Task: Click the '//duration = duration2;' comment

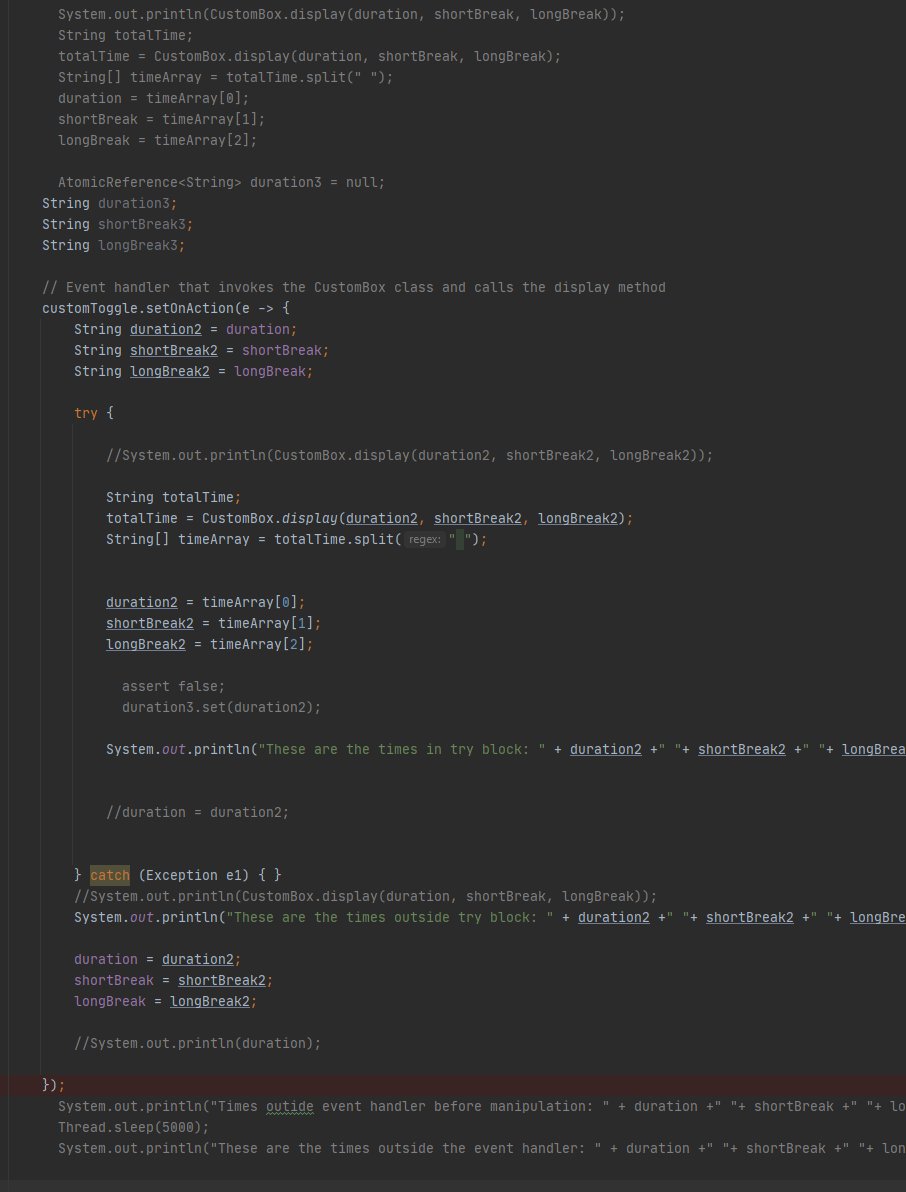Action: [x=198, y=813]
